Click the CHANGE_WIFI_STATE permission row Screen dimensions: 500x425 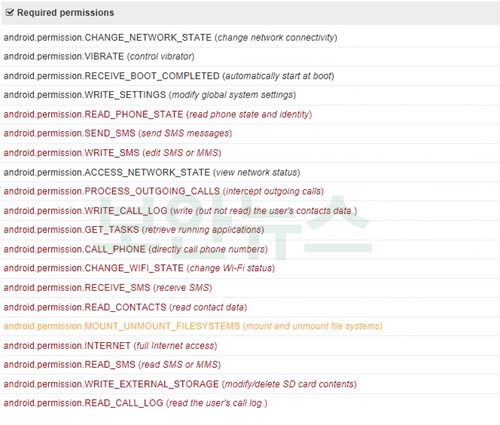pyautogui.click(x=250, y=268)
